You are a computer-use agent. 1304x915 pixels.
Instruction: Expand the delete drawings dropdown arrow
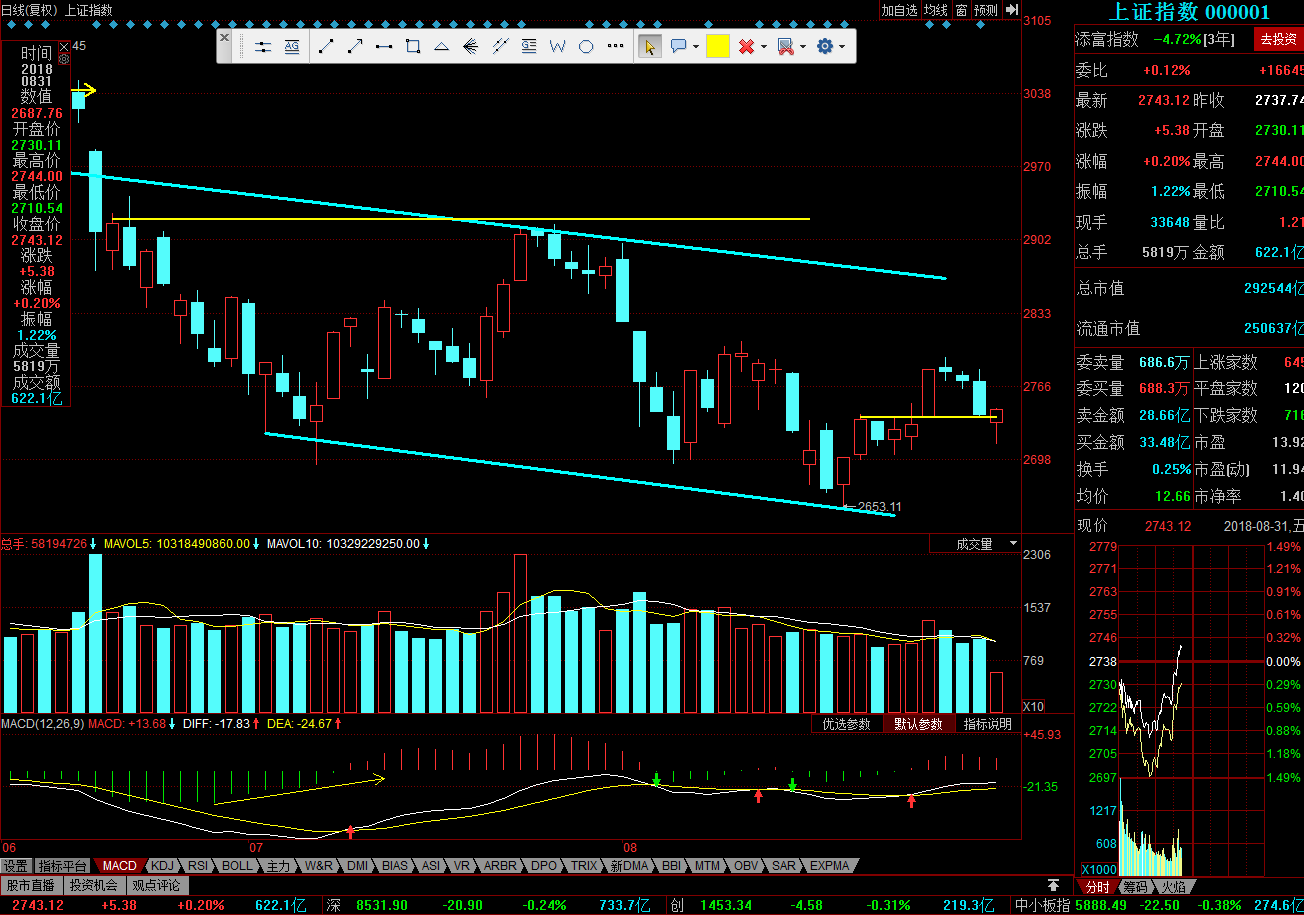coord(763,47)
